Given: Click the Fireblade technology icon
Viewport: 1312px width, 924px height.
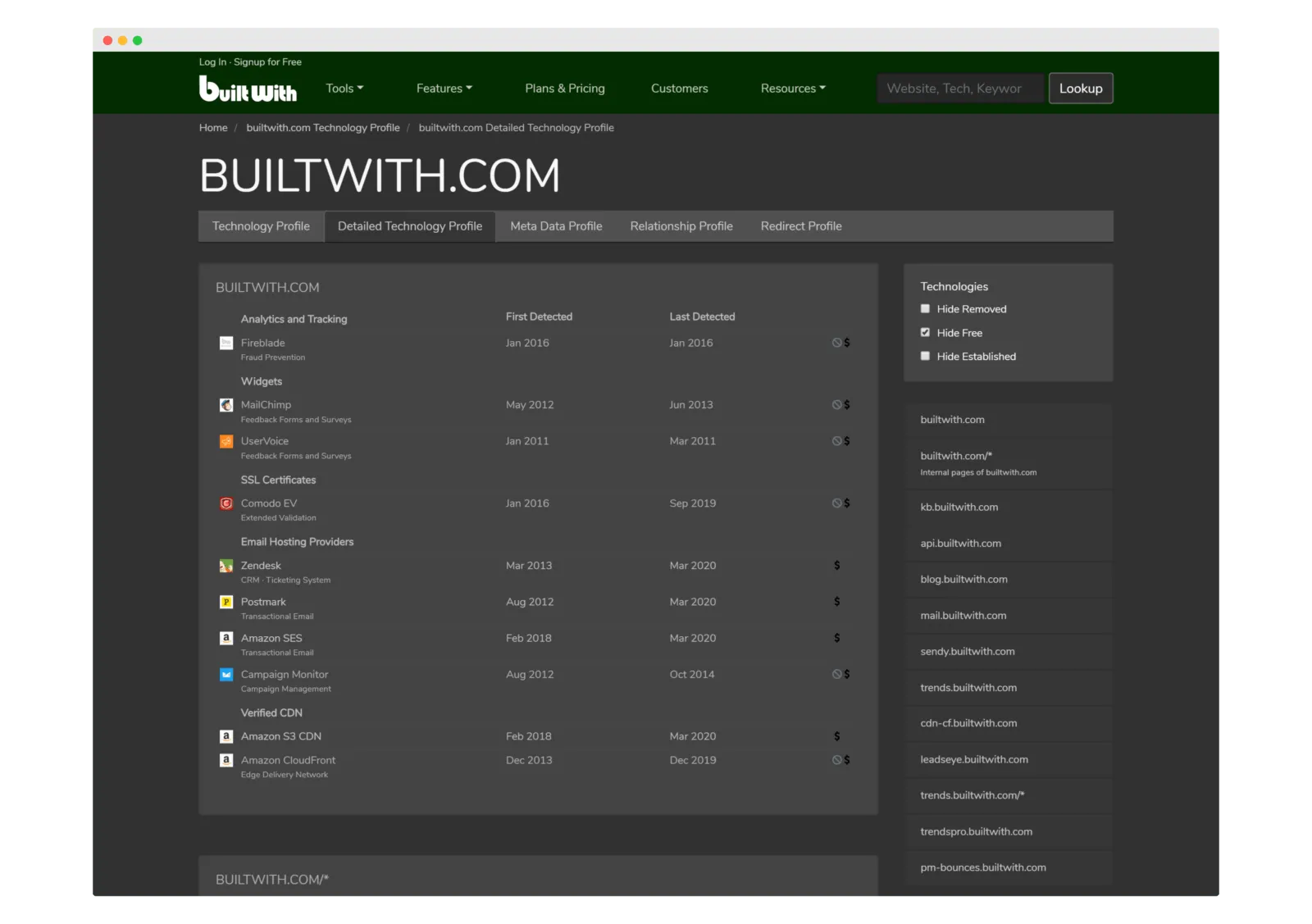Looking at the screenshot, I should click(x=226, y=343).
